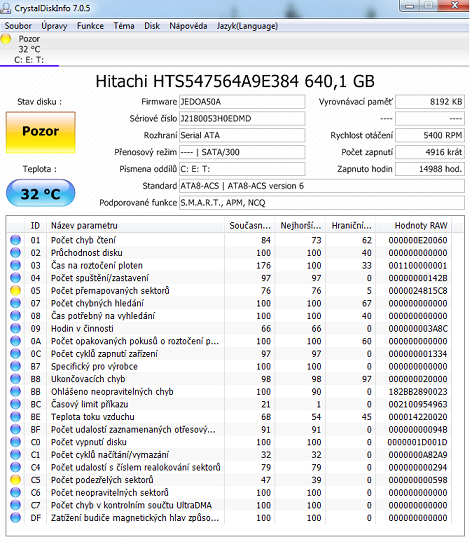Image resolution: width=472 pixels, height=542 pixels.
Task: Minimize the CrystalDiskInfo window
Action: tap(410, 6)
